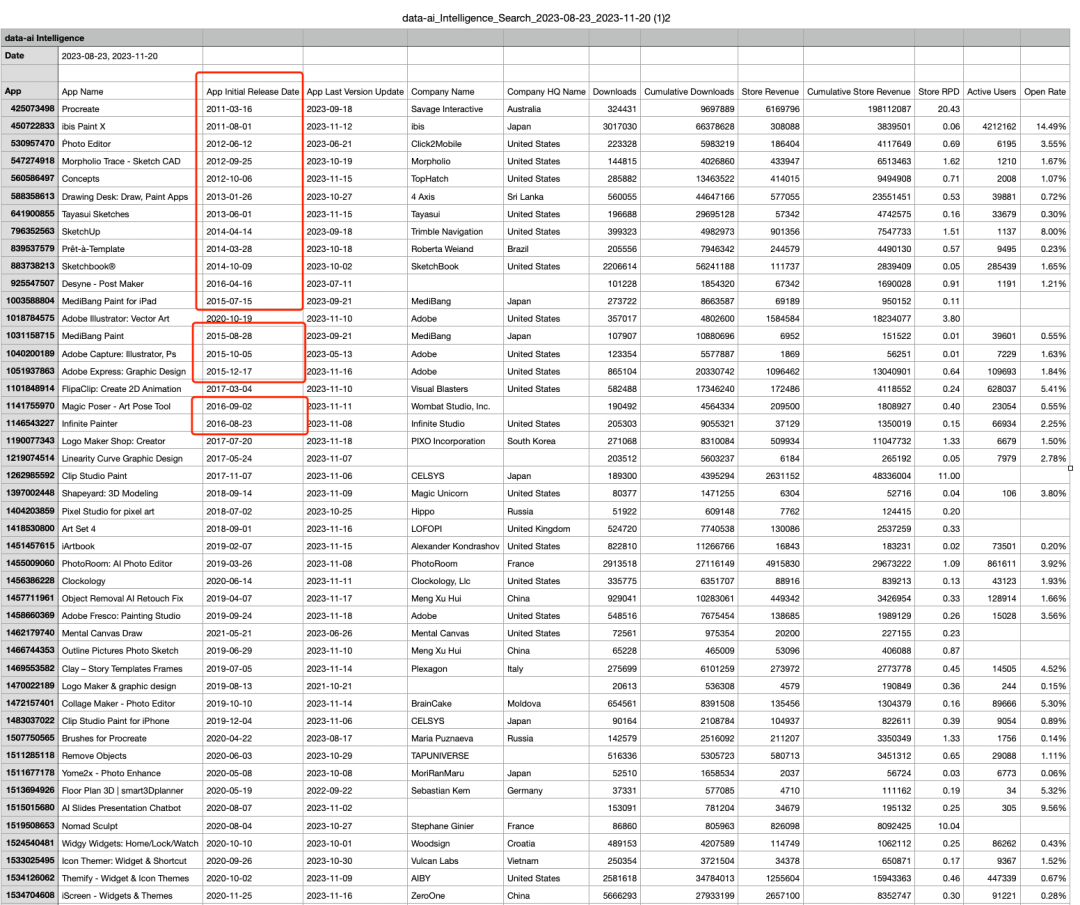
Task: Click the 'App Initial Release Date' column header
Action: click(252, 92)
